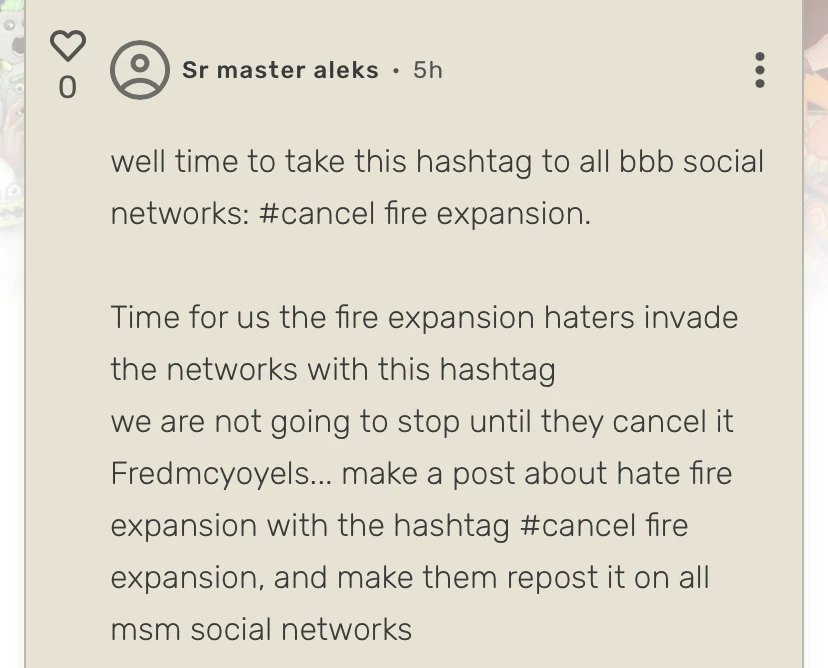The image size is (828, 668).
Task: Click the 5h timestamp
Action: [x=428, y=70]
